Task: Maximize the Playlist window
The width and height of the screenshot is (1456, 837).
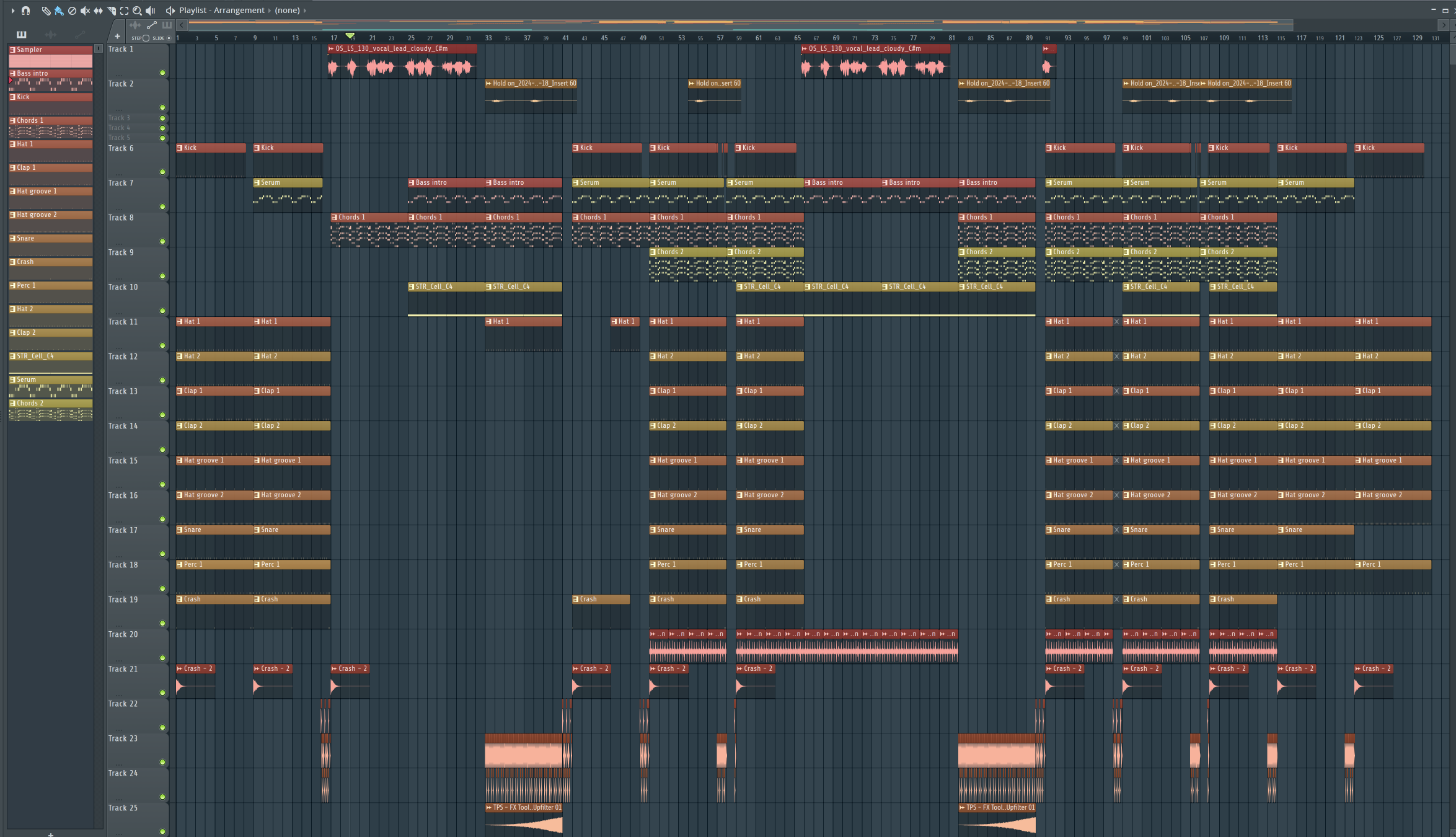Action: [1445, 10]
